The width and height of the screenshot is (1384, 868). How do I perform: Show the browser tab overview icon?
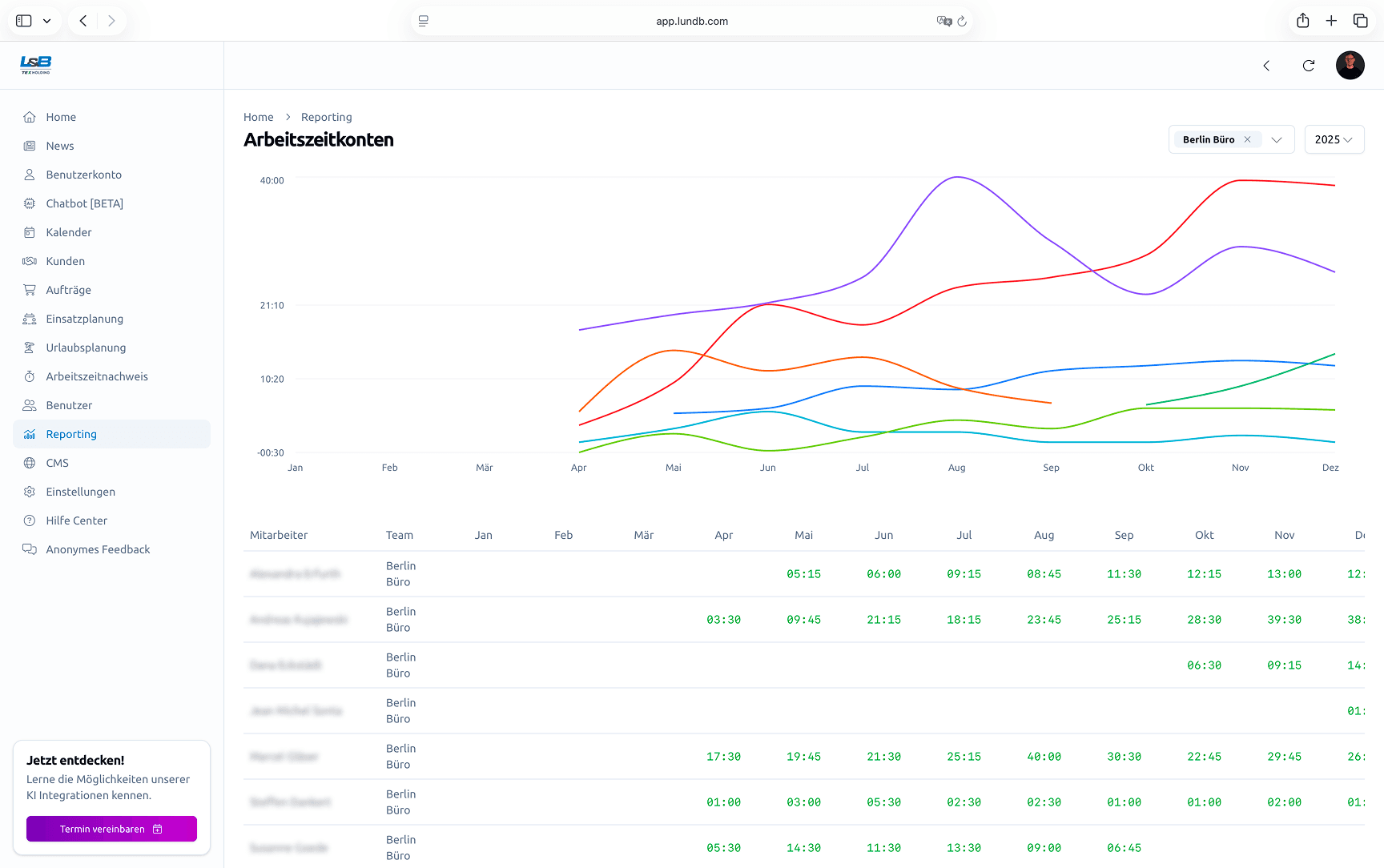pyautogui.click(x=1360, y=21)
